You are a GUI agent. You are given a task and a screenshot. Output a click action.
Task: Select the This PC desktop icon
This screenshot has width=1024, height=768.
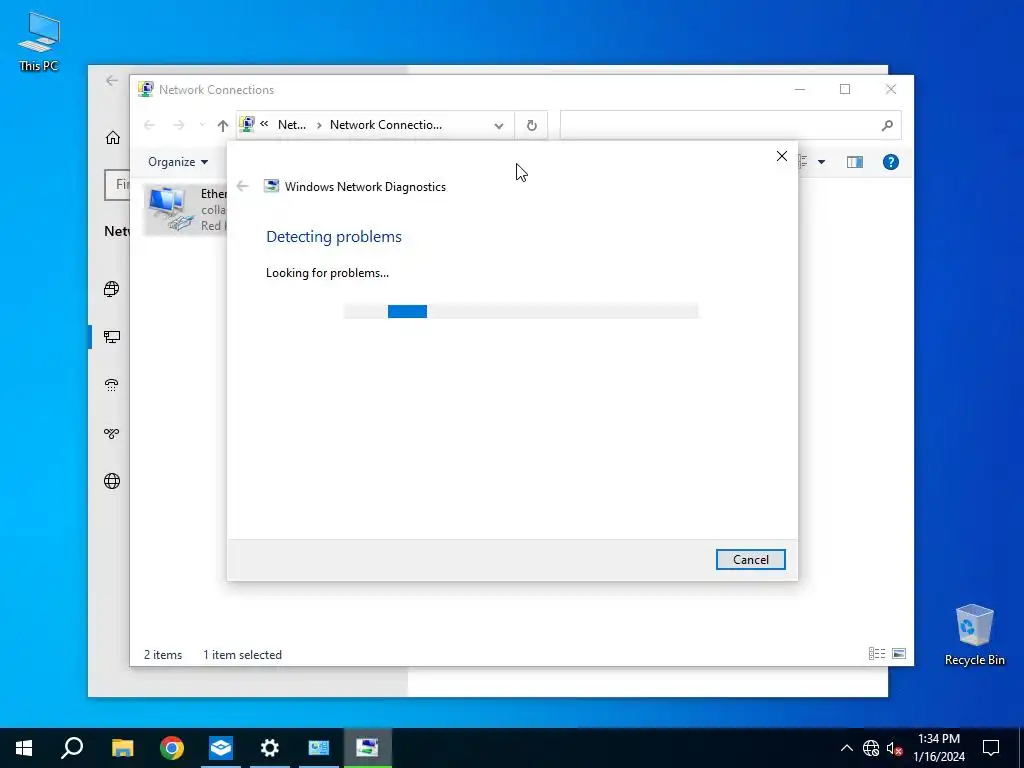tap(39, 41)
